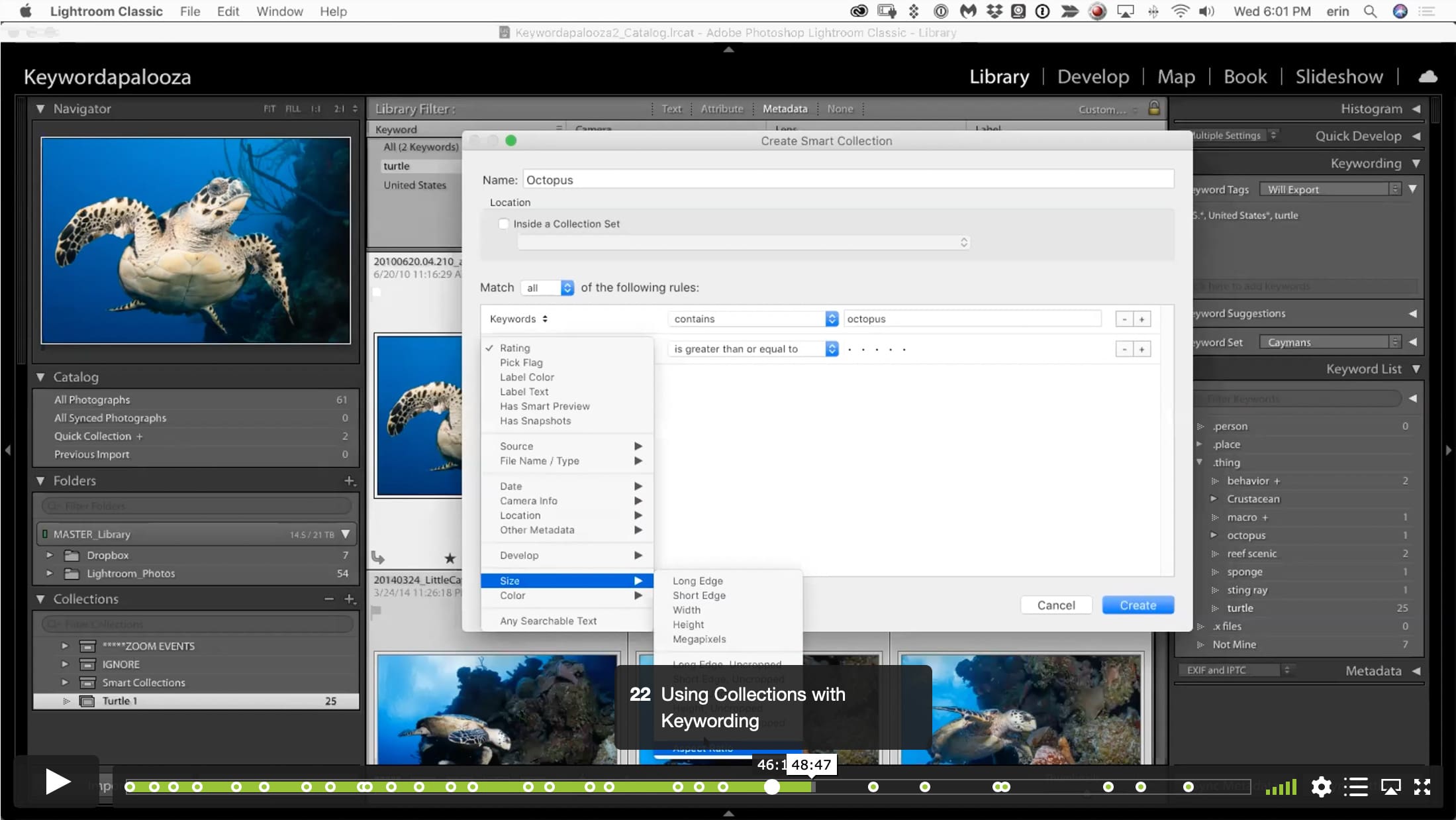The image size is (1456, 820).
Task: Click the video progress scrubber handle
Action: point(772,787)
